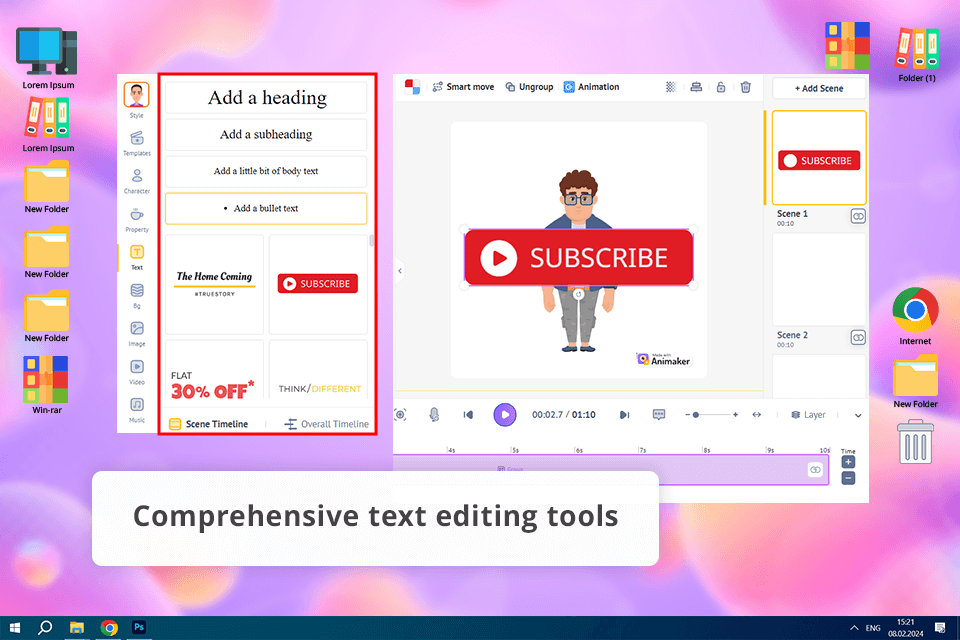Select the Text tab in the sidebar
This screenshot has width=960, height=640.
click(137, 258)
